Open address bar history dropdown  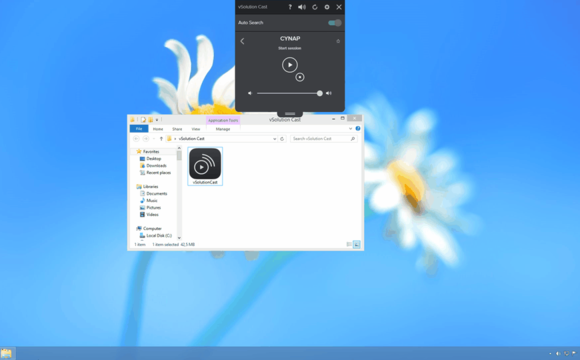click(x=274, y=139)
